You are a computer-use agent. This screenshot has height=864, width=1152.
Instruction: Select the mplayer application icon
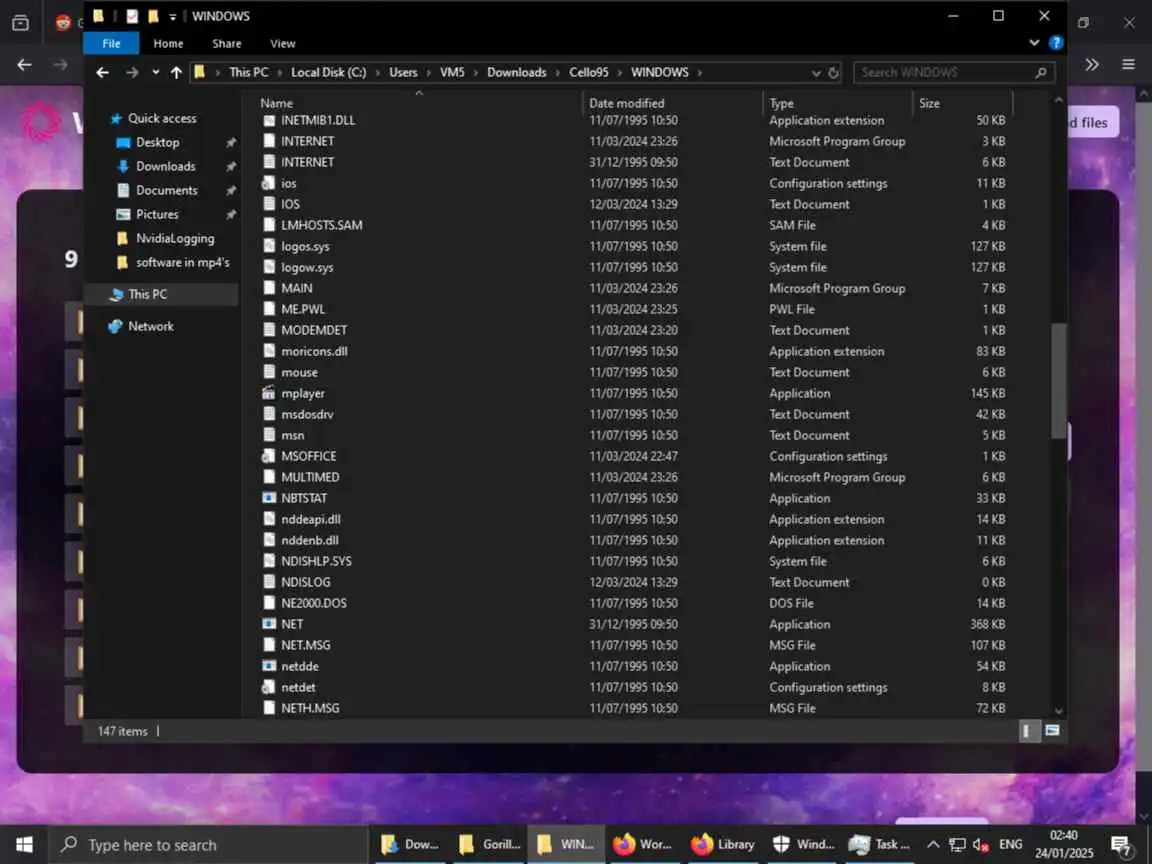(269, 393)
